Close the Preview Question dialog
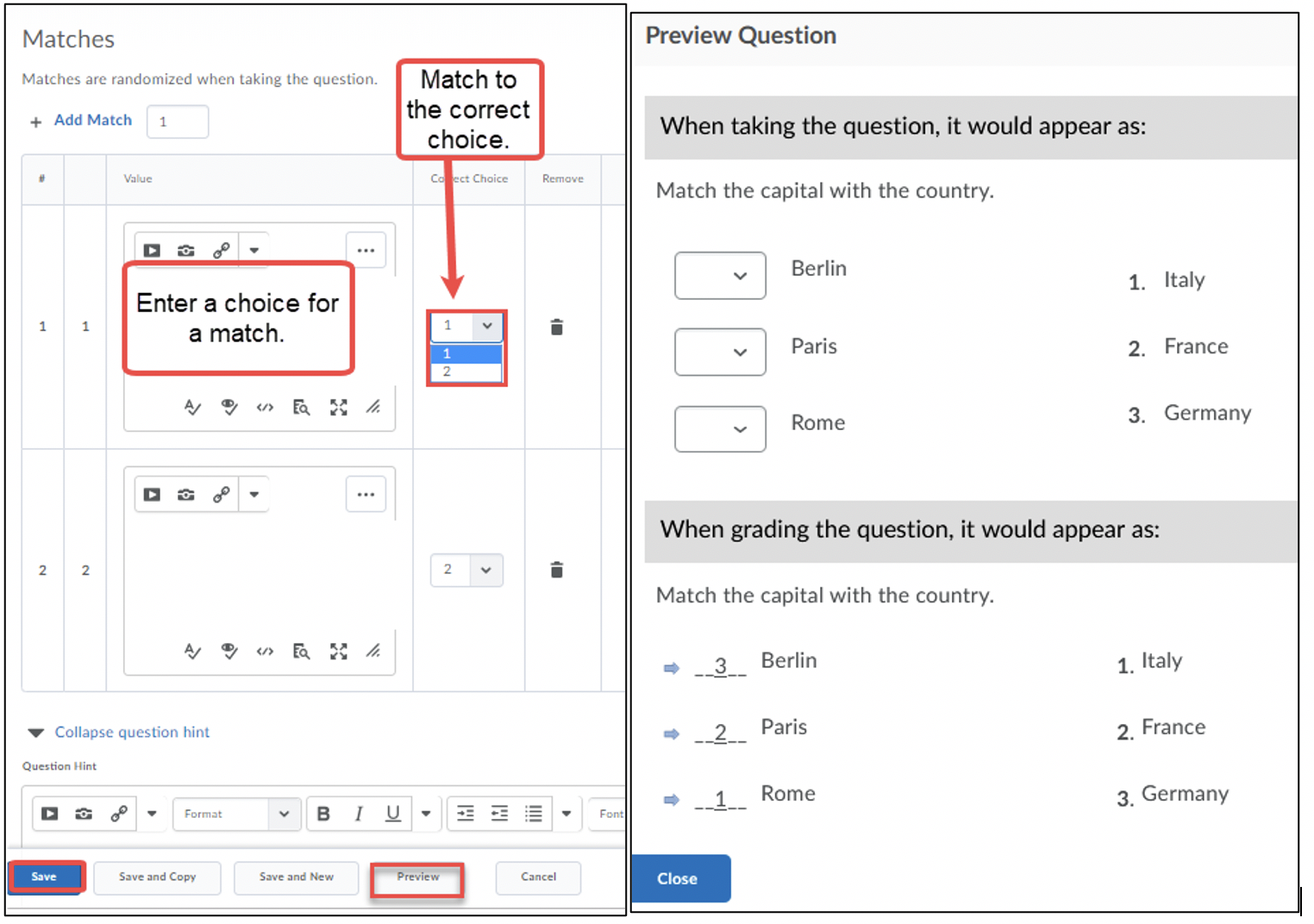The width and height of the screenshot is (1314, 924). pyautogui.click(x=680, y=877)
